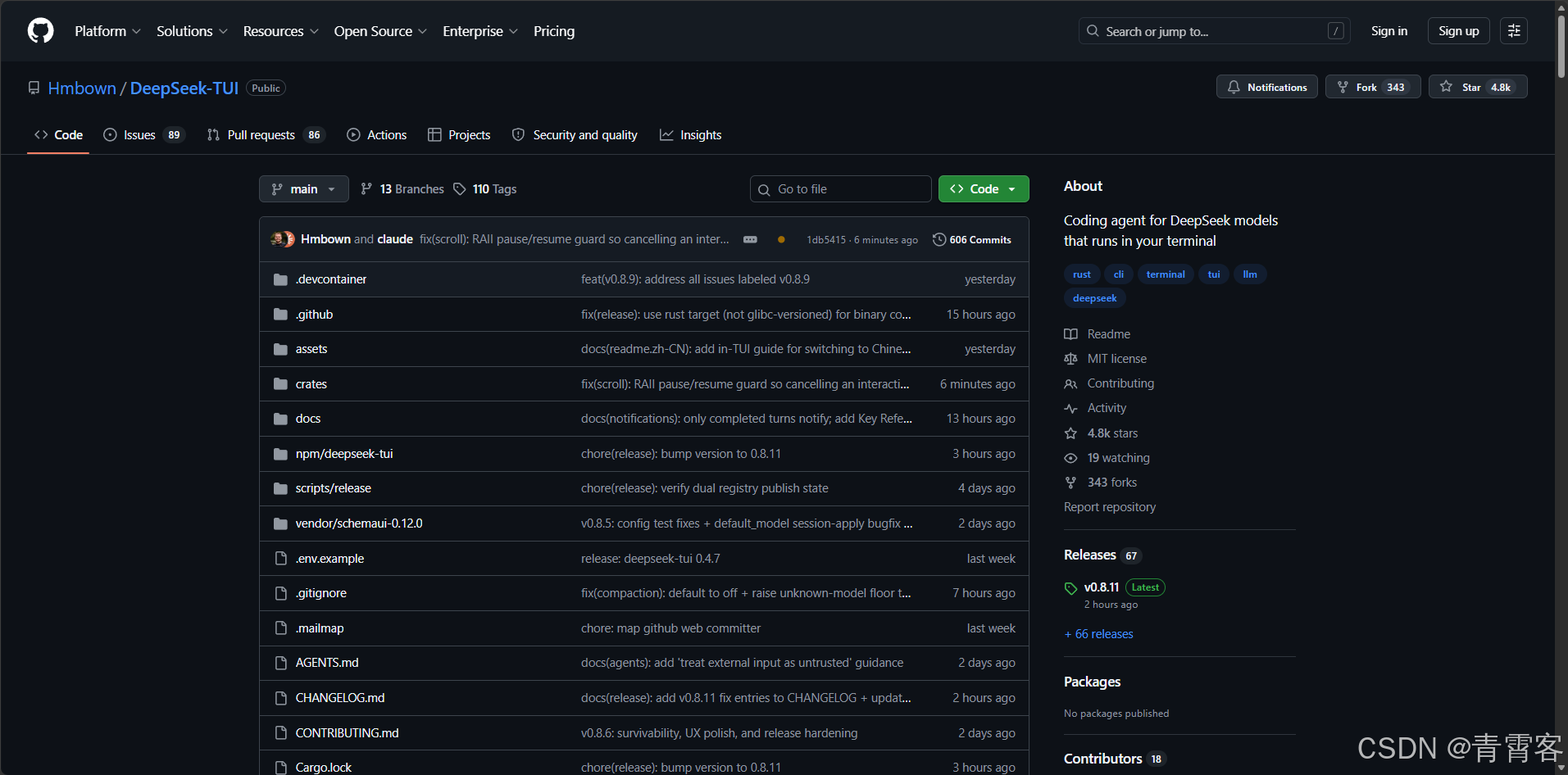Open the npm/deepseek-tui folder
Viewport: 1568px width, 775px height.
(x=344, y=454)
